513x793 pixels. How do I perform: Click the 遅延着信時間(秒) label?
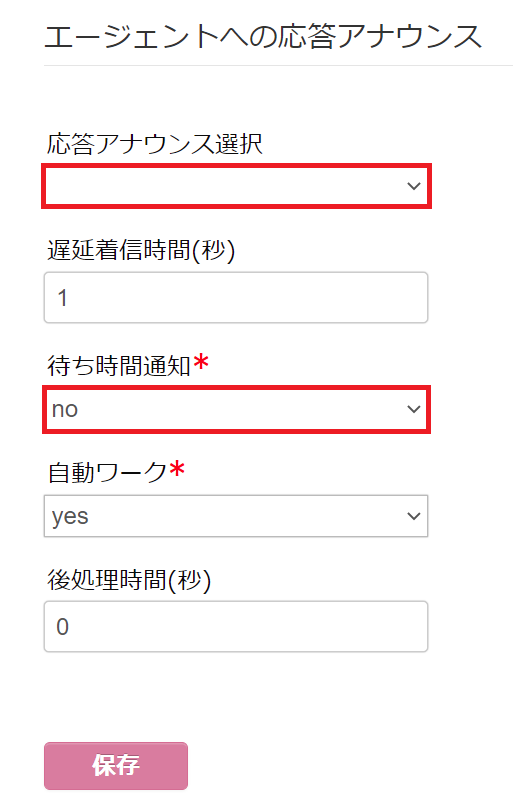(x=141, y=250)
